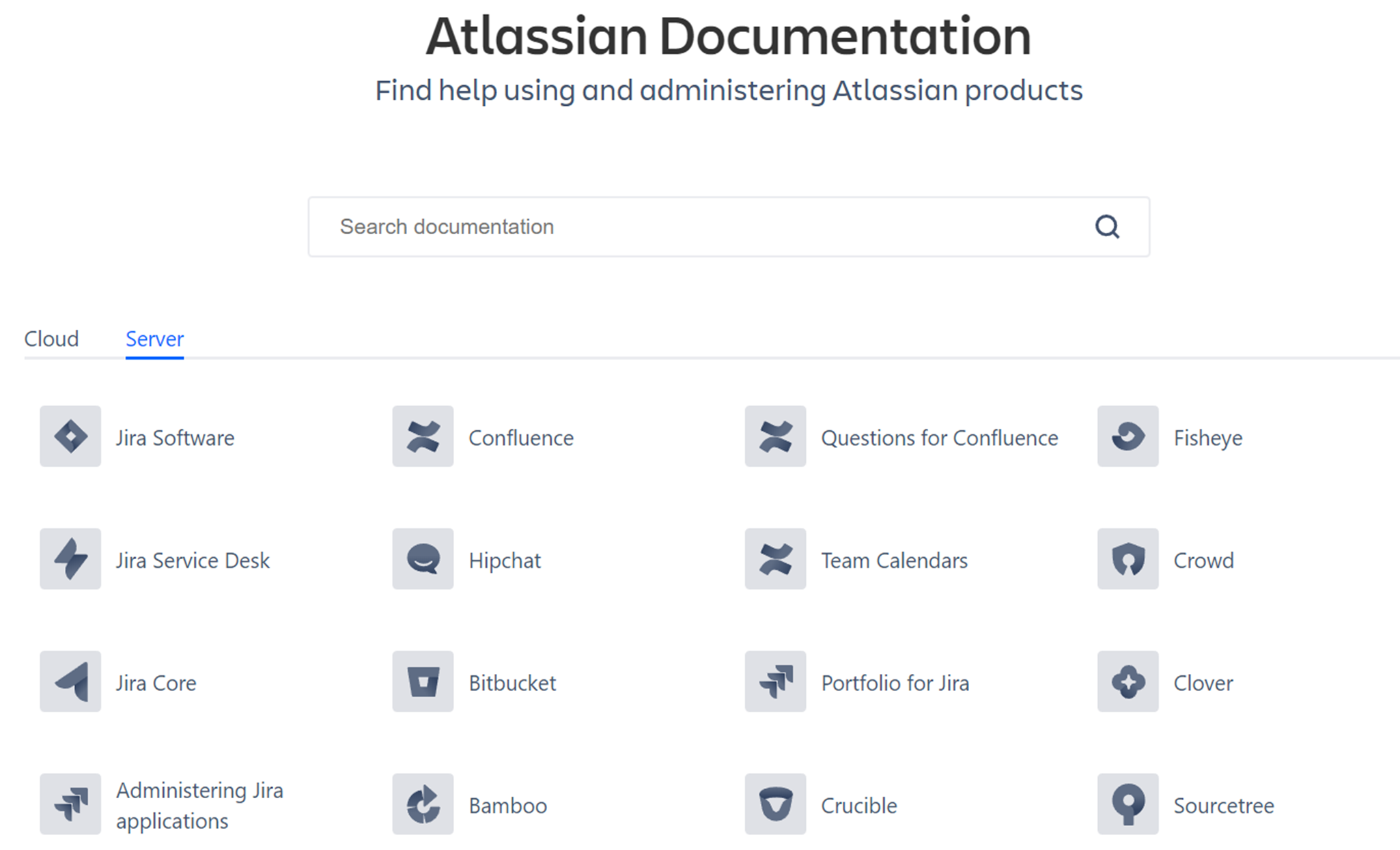Open the Confluence logo icon
This screenshot has width=1400, height=850.
click(x=423, y=436)
